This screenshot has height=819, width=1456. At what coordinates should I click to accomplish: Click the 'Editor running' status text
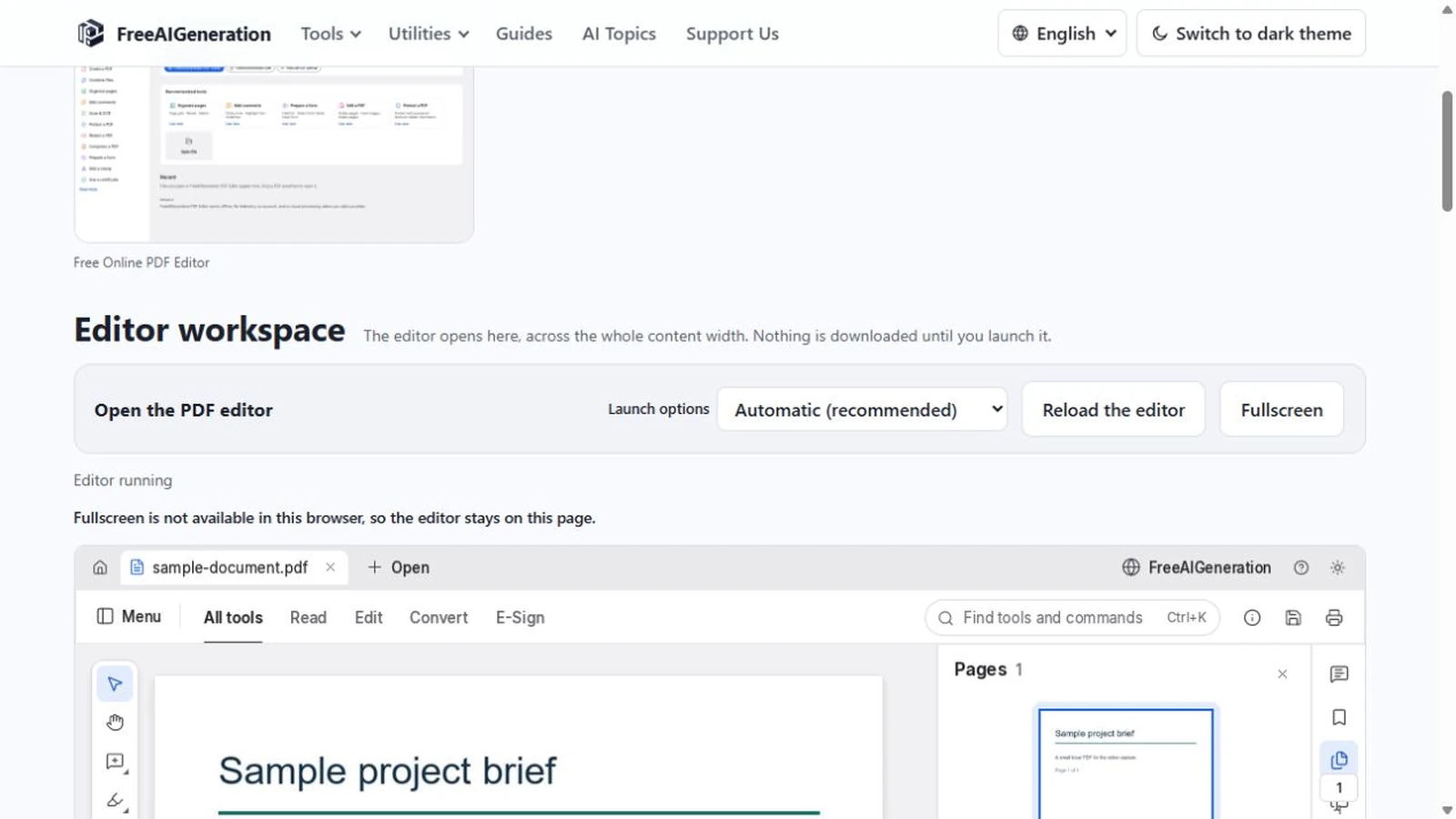(x=123, y=480)
